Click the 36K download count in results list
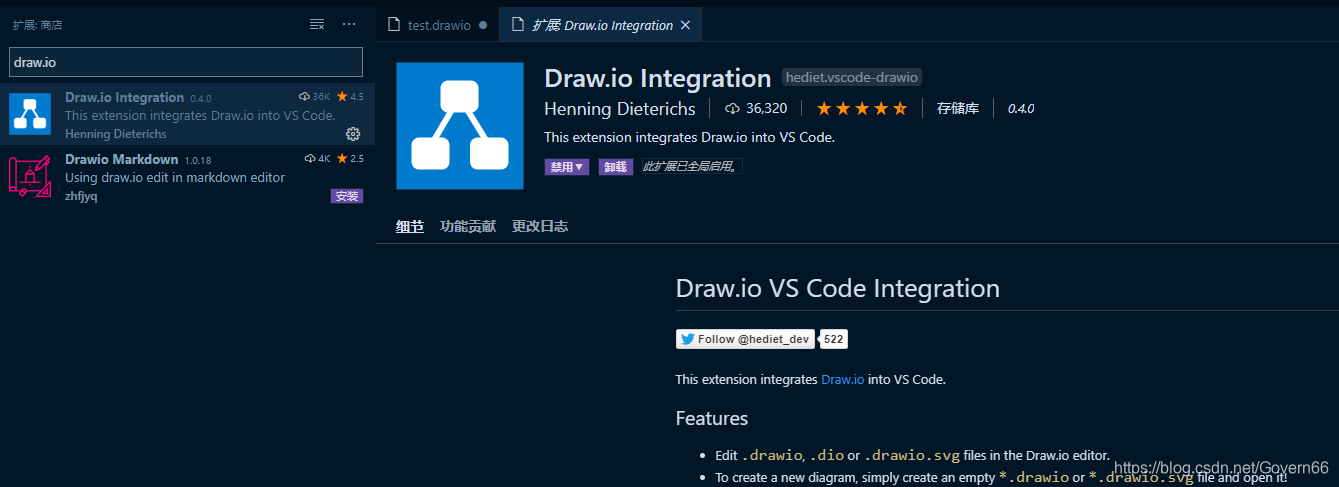1339x487 pixels. coord(314,97)
